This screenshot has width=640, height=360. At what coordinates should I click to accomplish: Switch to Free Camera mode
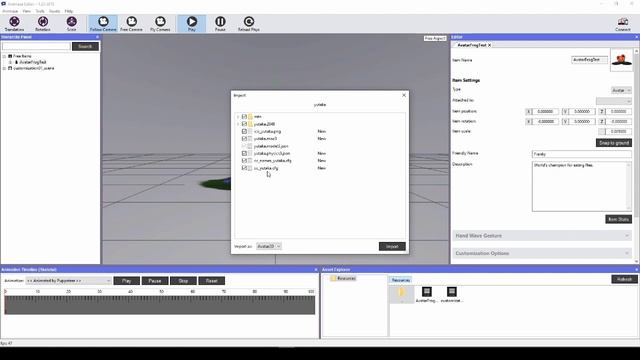131,24
